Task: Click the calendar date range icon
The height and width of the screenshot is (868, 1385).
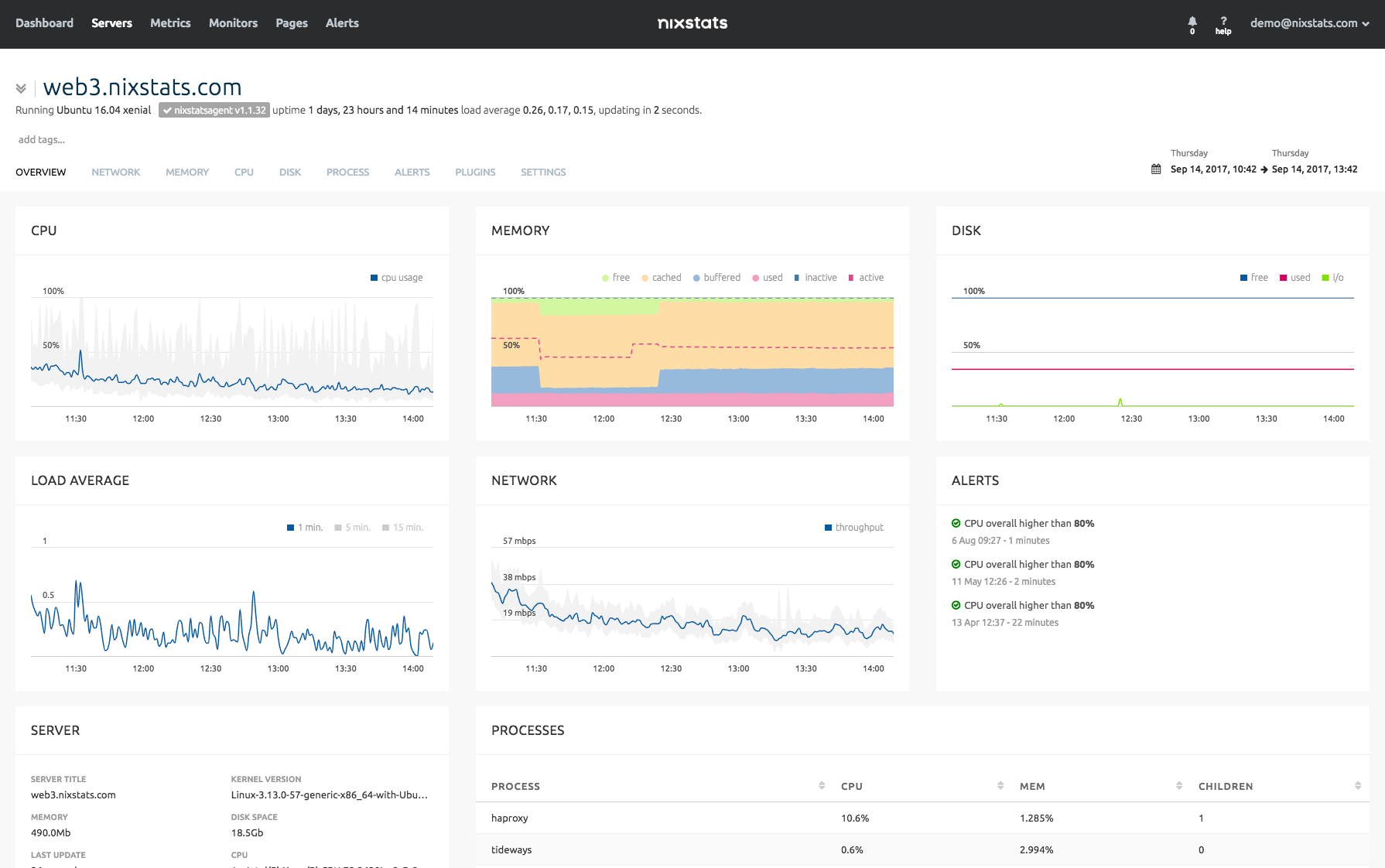Action: pos(1156,169)
